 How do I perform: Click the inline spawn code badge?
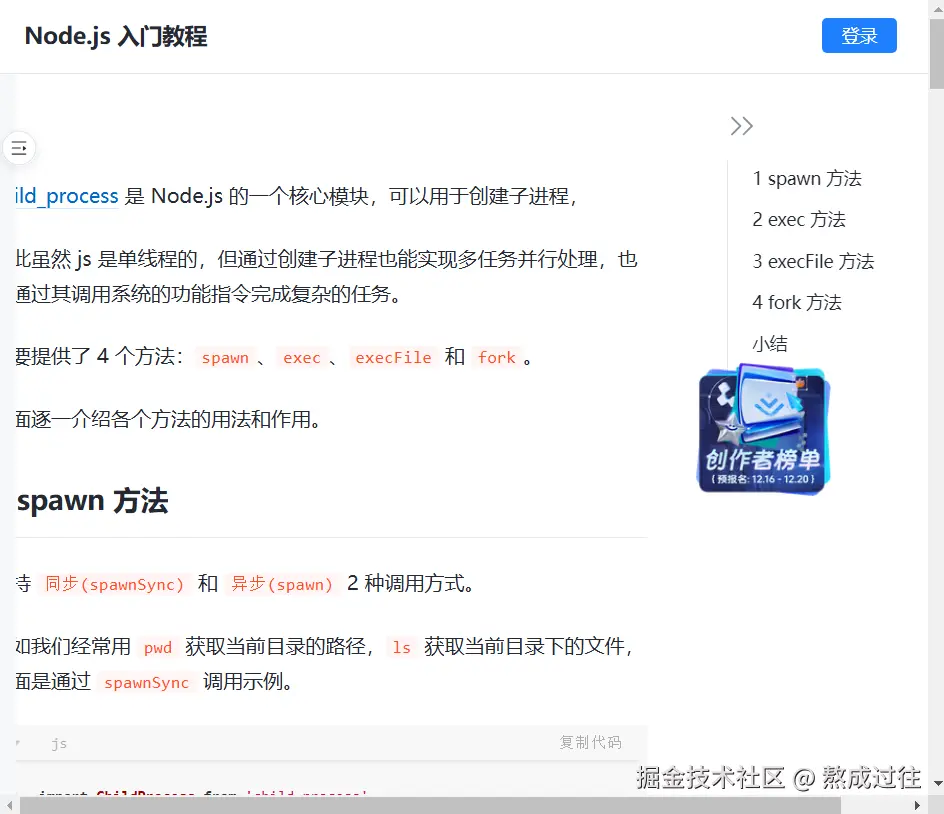point(225,358)
